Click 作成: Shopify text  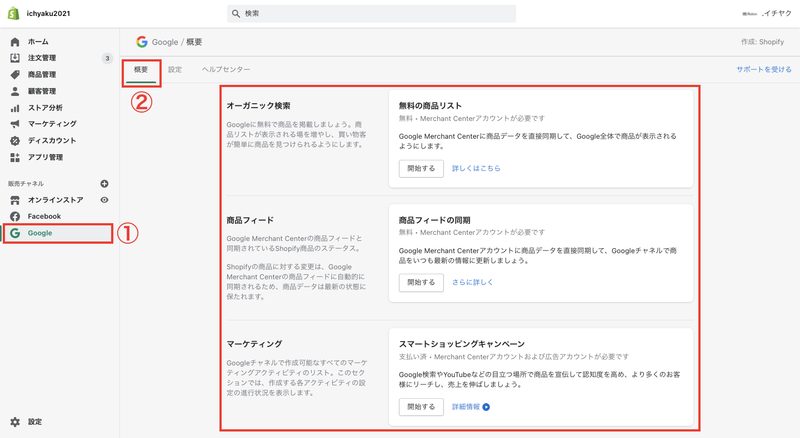[762, 42]
